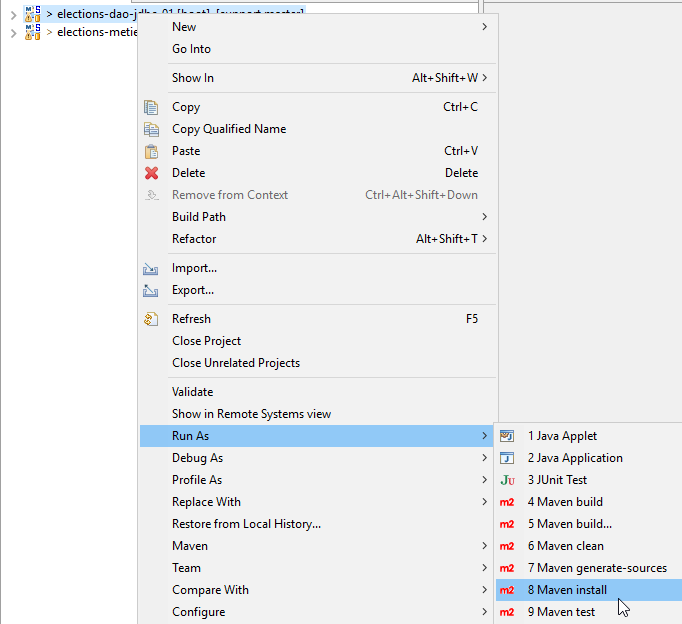Expand the elections-dao-jdbc project tree node

[12, 14]
